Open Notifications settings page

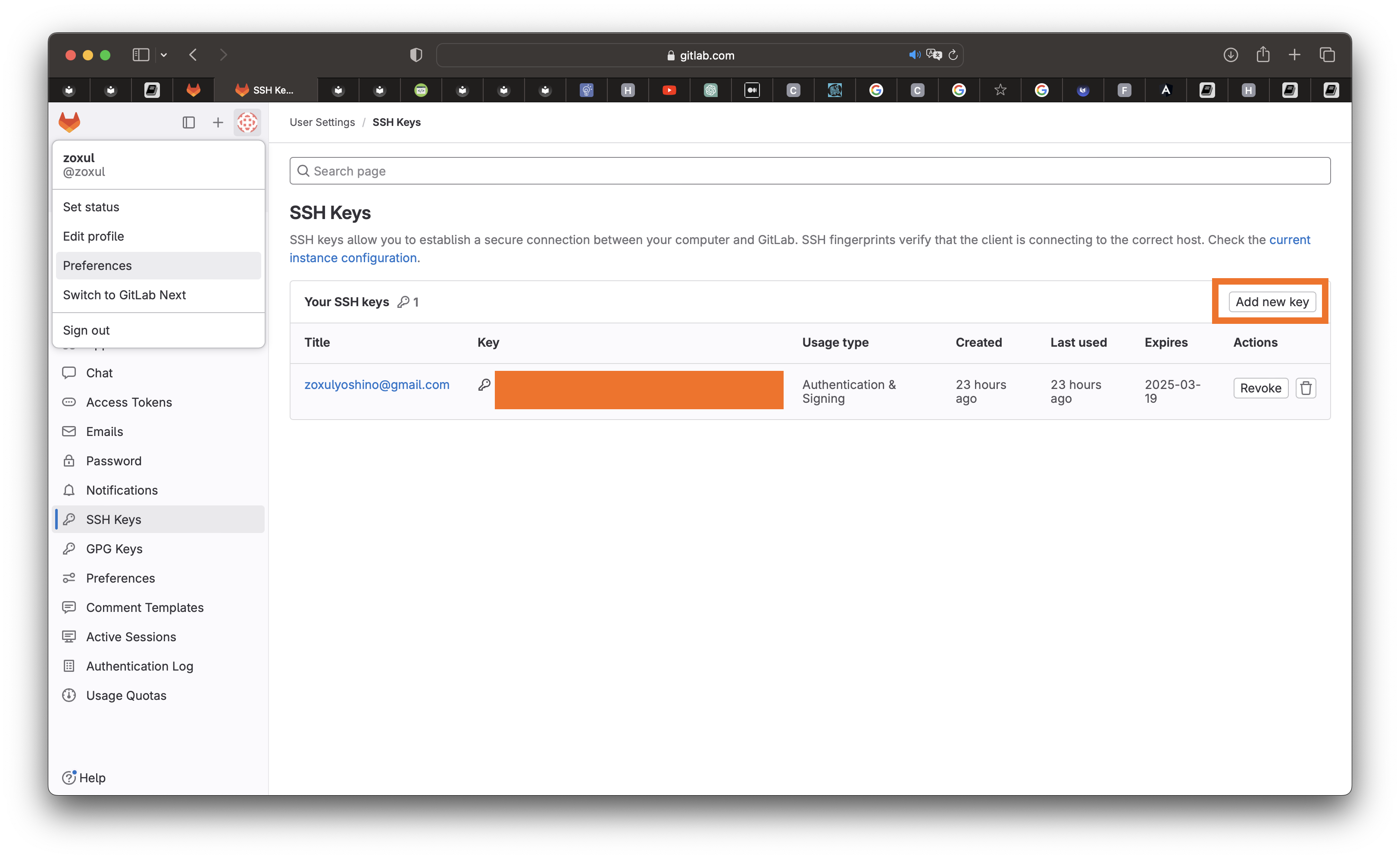click(122, 491)
